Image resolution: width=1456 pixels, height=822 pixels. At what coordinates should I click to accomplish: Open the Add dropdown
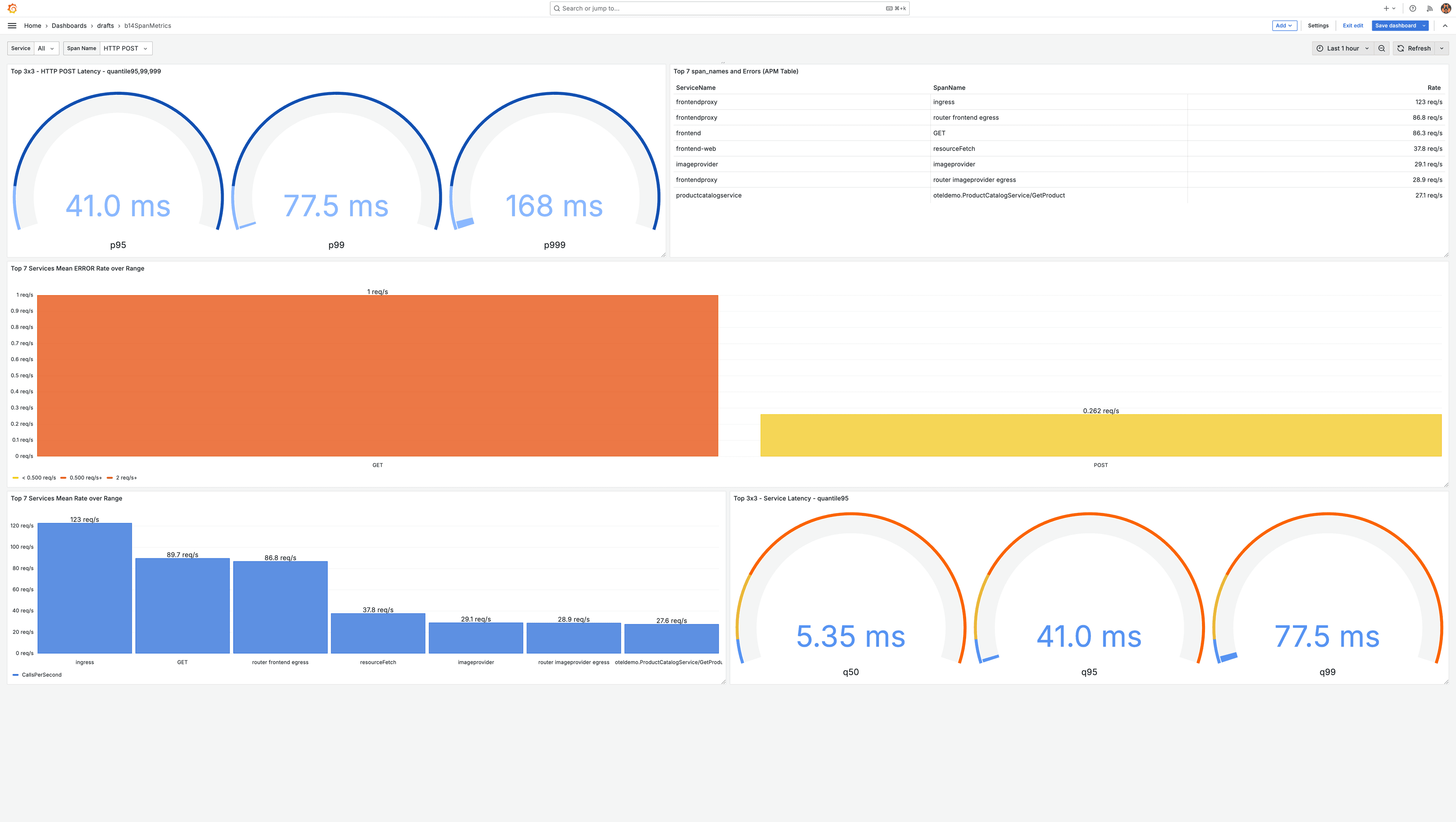tap(1284, 25)
